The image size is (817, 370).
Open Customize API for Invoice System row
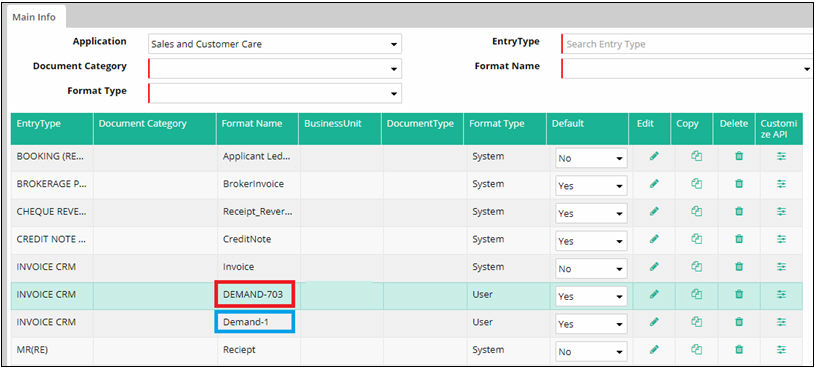781,267
